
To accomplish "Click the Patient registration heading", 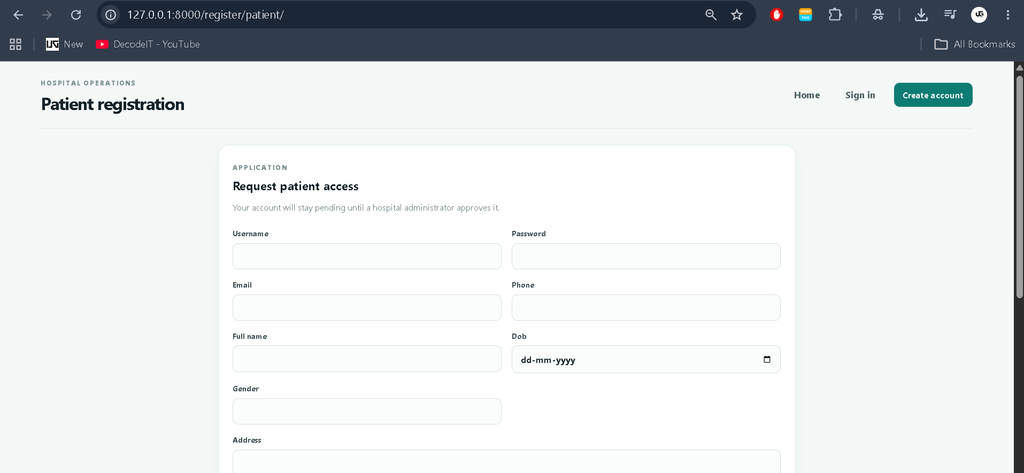I will 112,105.
